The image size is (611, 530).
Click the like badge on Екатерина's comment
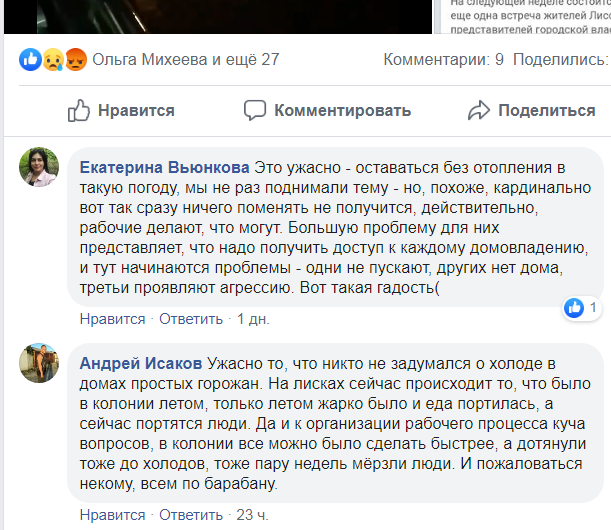click(x=581, y=308)
